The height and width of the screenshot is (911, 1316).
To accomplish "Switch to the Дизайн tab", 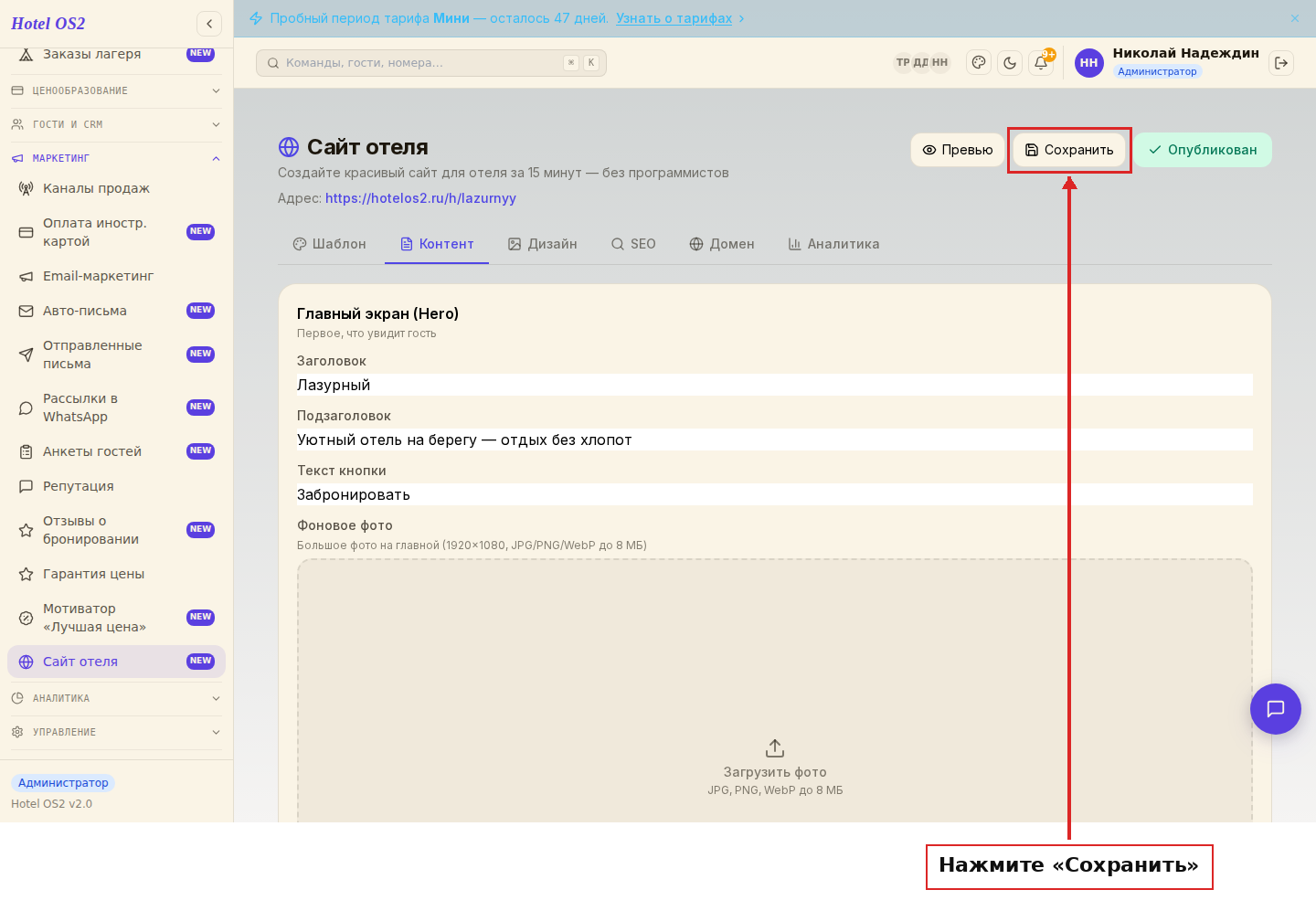I will (x=543, y=244).
